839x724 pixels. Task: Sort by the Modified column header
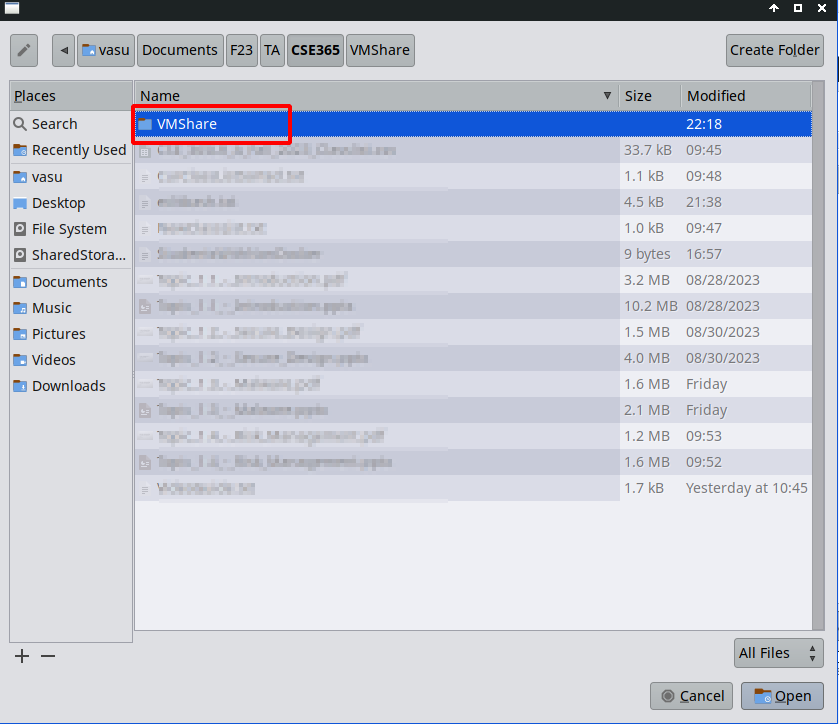pyautogui.click(x=744, y=96)
